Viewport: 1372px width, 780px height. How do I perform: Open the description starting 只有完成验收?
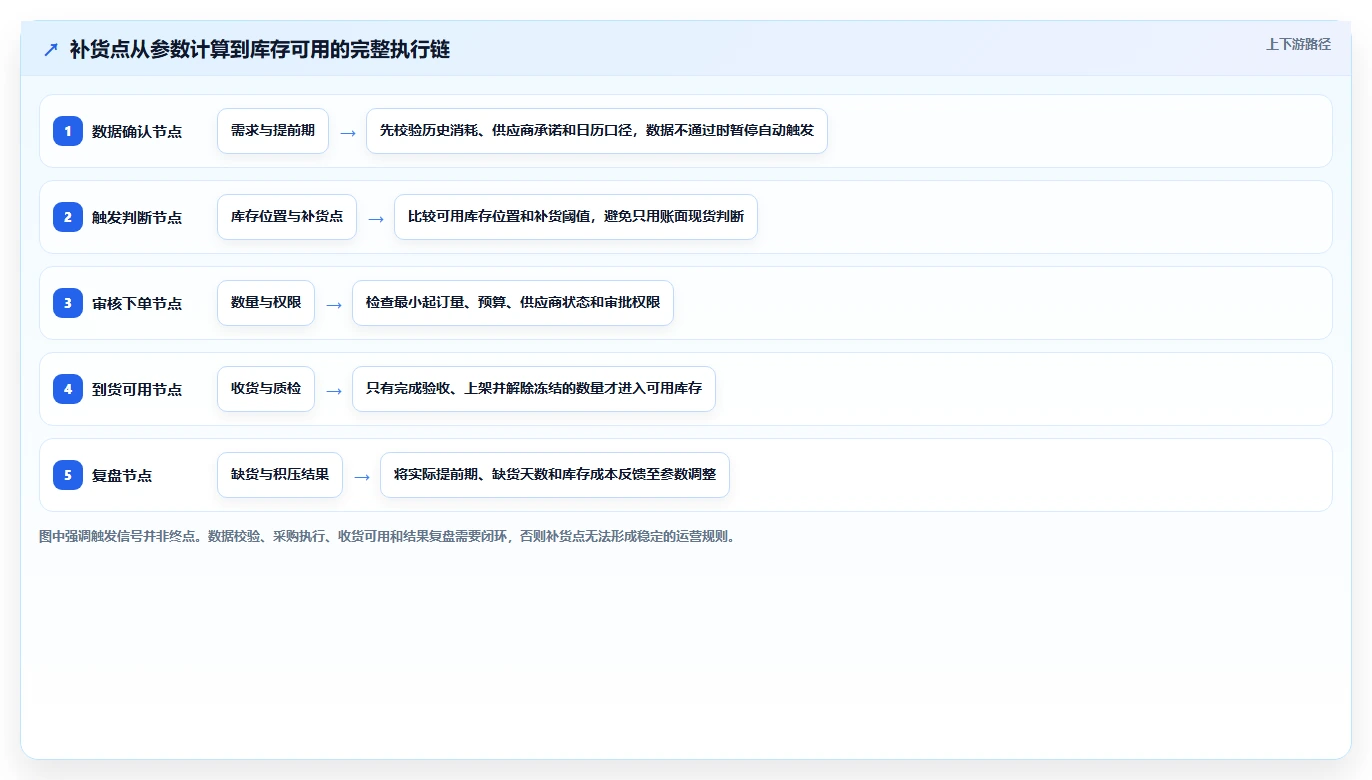coord(534,389)
